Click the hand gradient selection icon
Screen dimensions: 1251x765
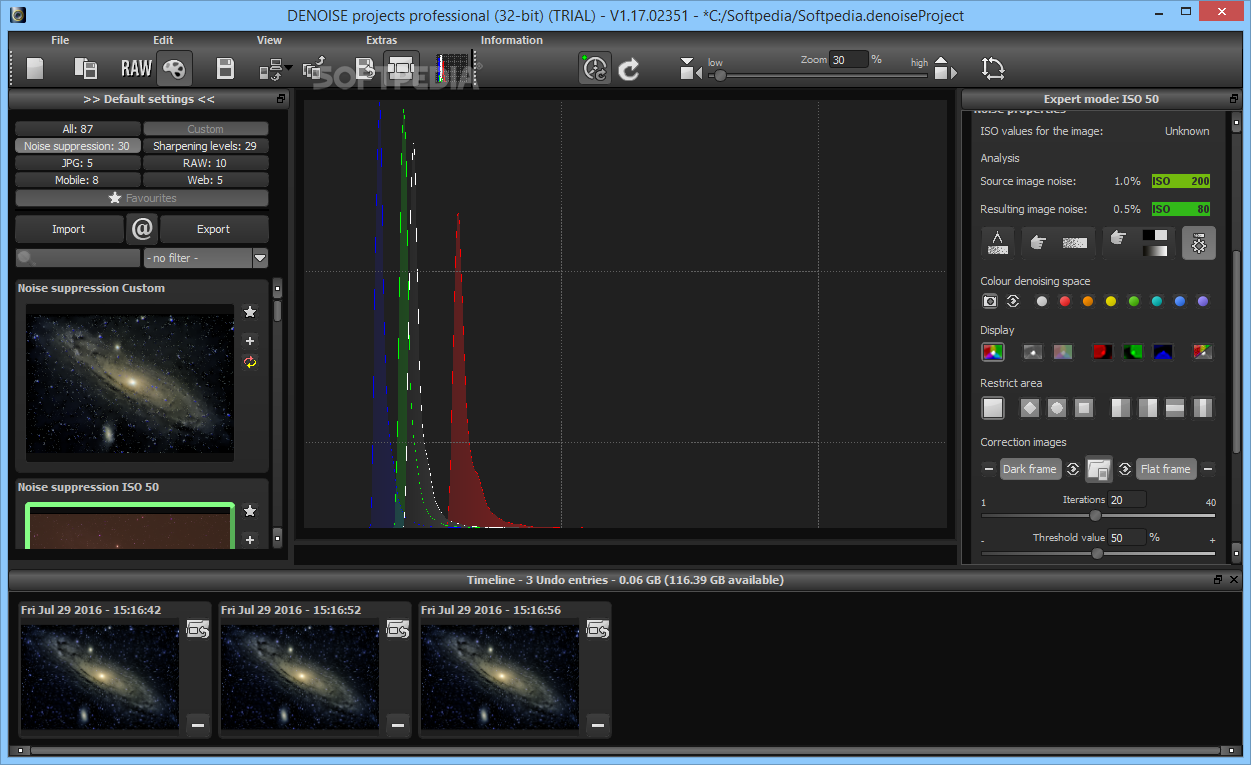tap(1137, 242)
